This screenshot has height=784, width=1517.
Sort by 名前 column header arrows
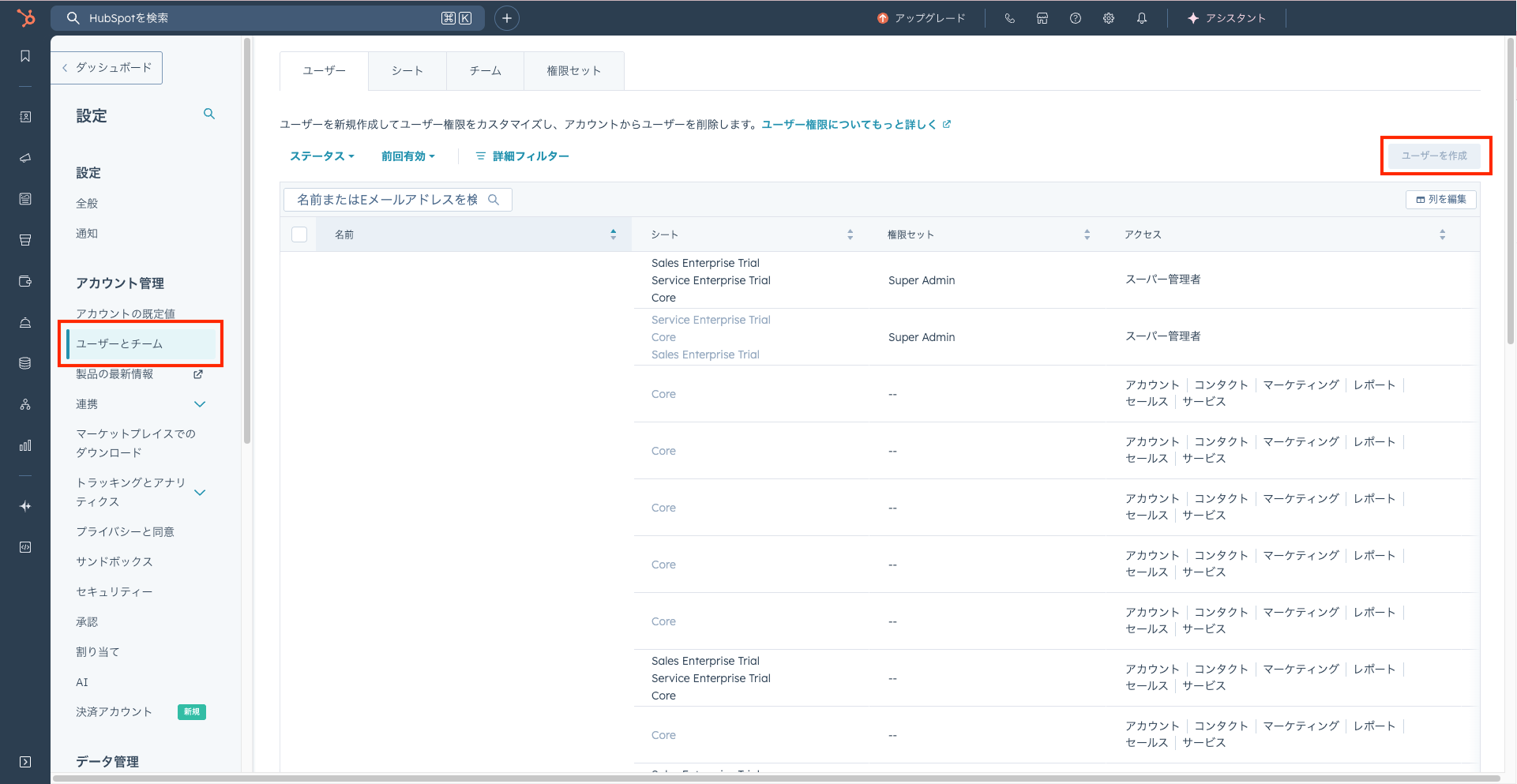(613, 234)
